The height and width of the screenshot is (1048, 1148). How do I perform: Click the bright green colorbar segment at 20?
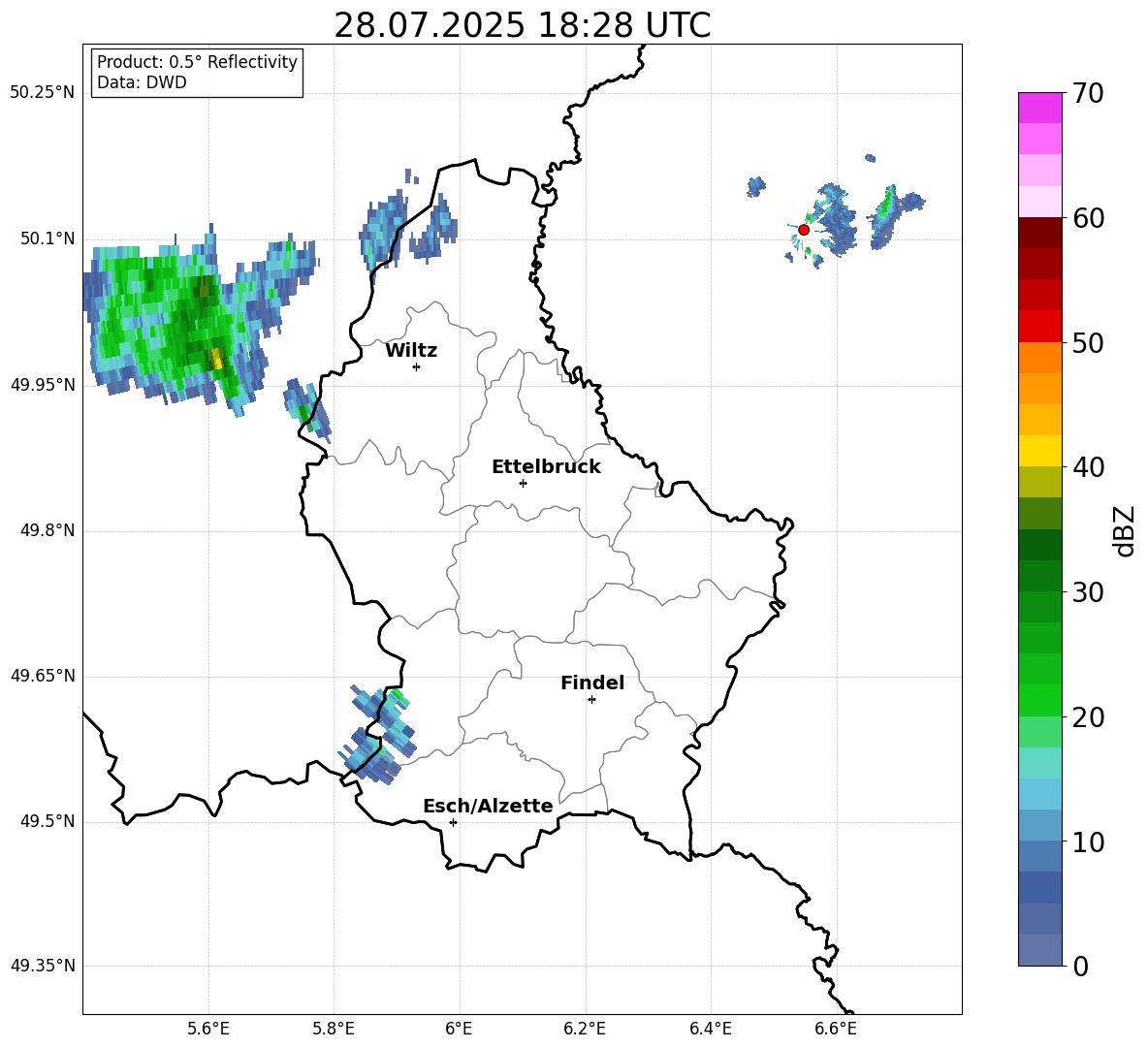(1040, 700)
